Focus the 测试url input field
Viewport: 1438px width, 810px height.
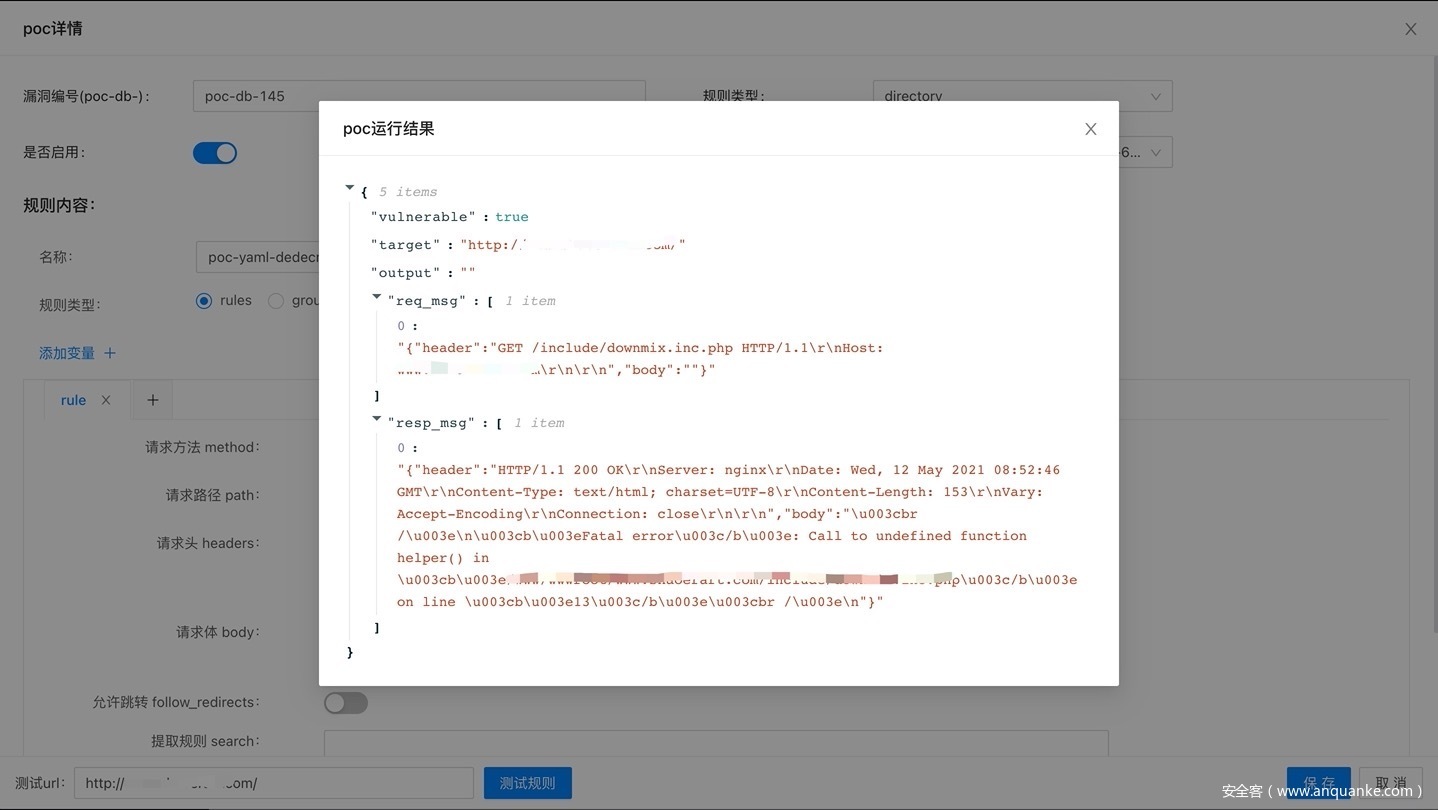(x=273, y=783)
